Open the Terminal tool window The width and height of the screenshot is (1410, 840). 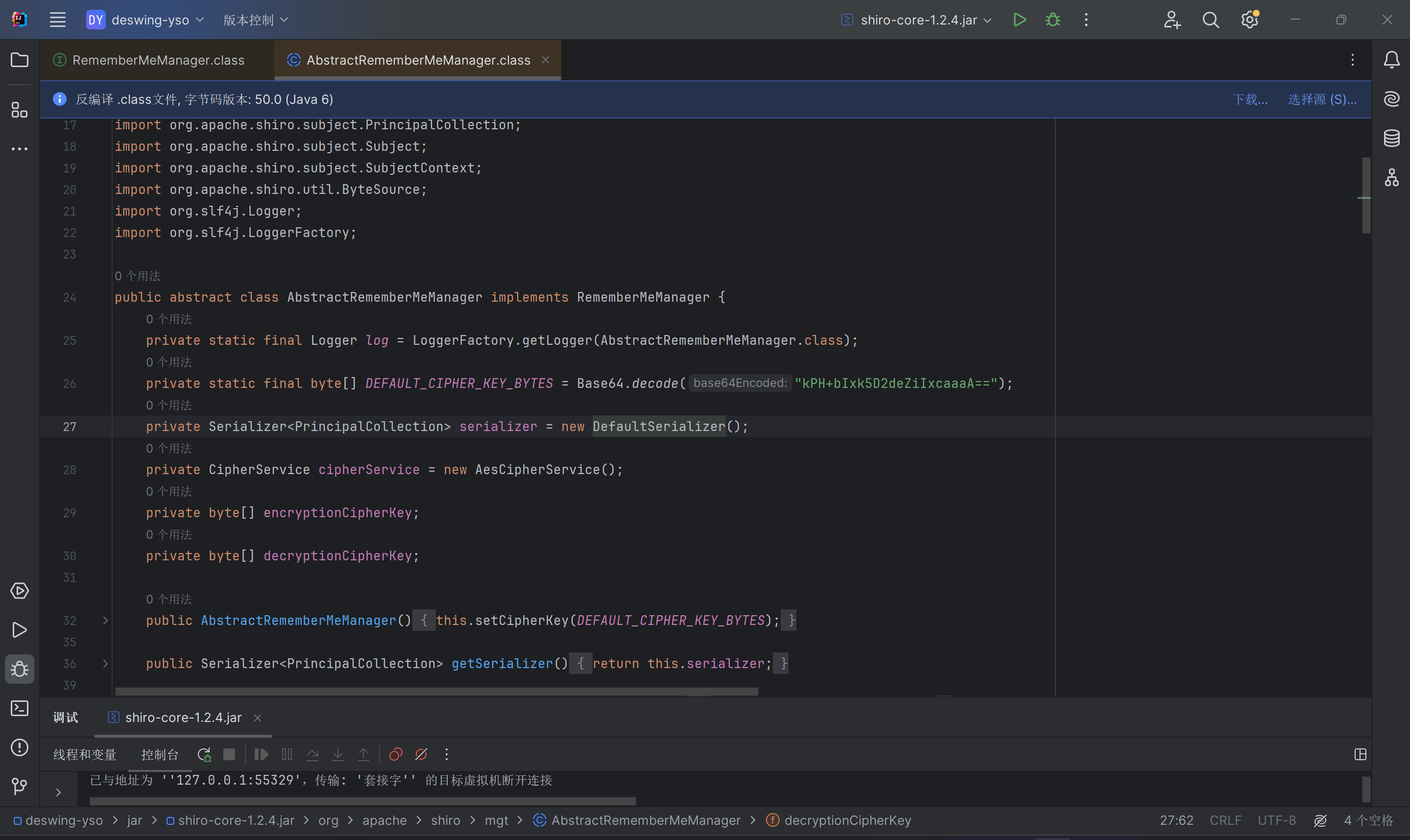tap(19, 708)
